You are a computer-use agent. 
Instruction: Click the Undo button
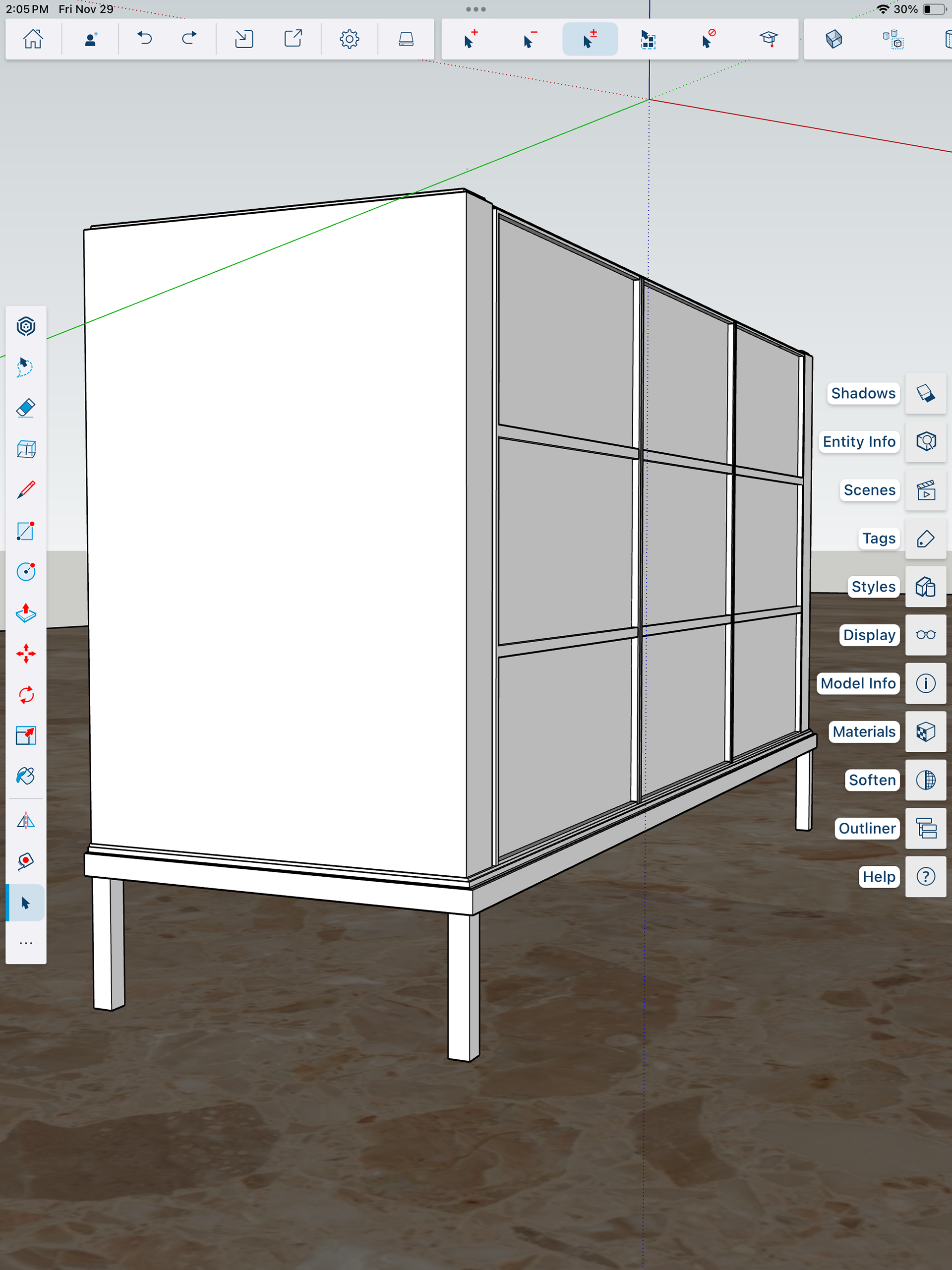coord(145,39)
